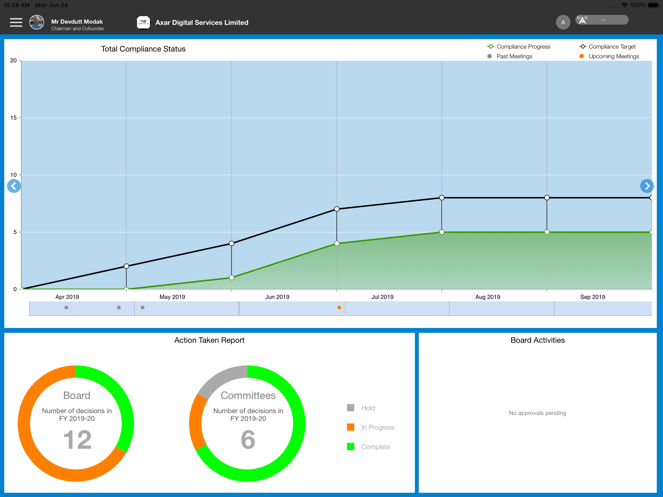
Task: Click the Axar Digital Services company logo
Action: click(x=143, y=22)
